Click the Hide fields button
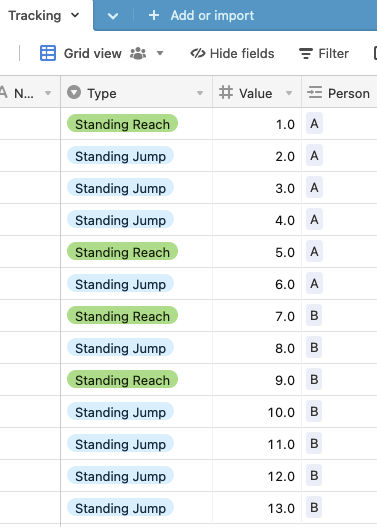This screenshot has width=377, height=527. (x=232, y=53)
